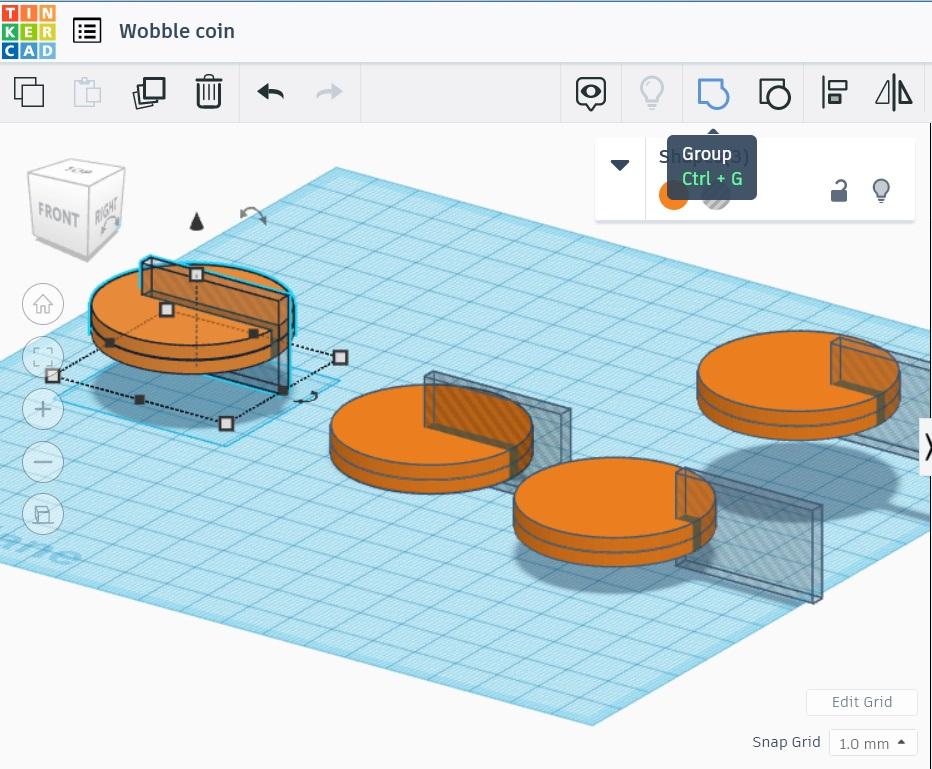Click the Edit Grid button

point(861,702)
